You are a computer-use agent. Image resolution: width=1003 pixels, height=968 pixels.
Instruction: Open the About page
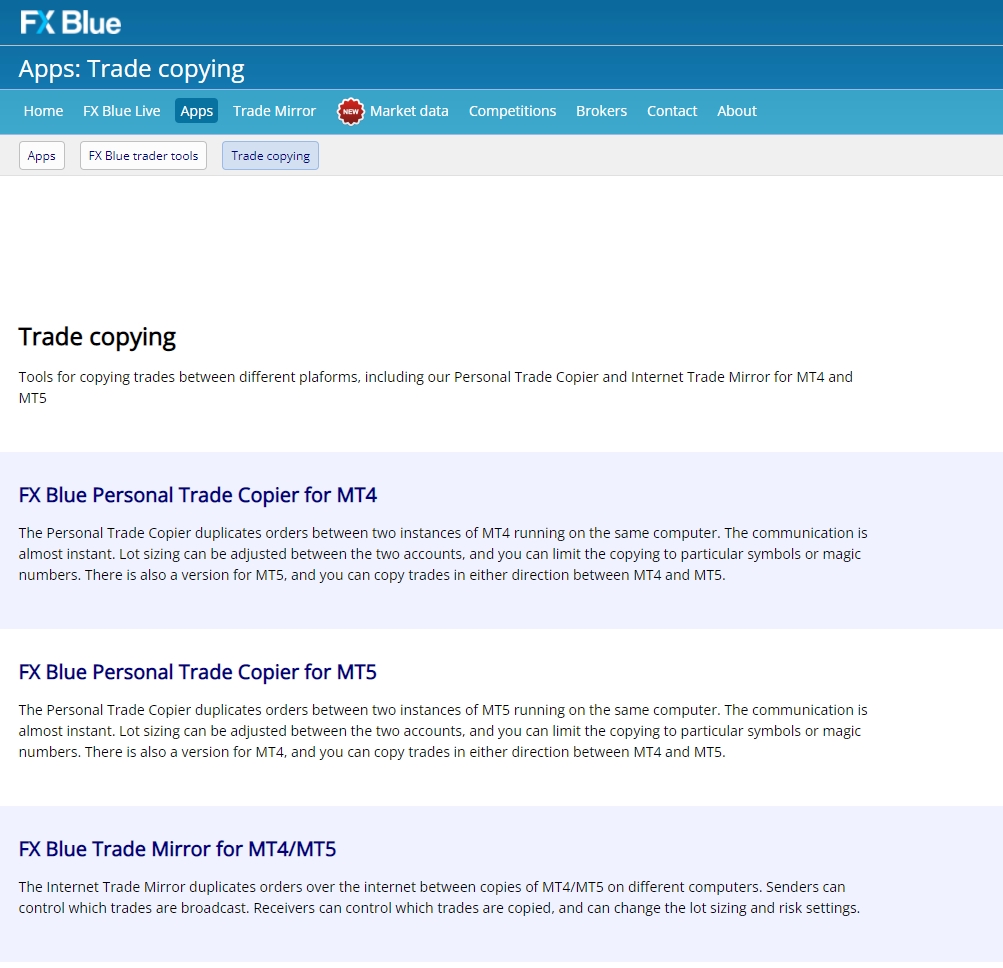coord(737,111)
